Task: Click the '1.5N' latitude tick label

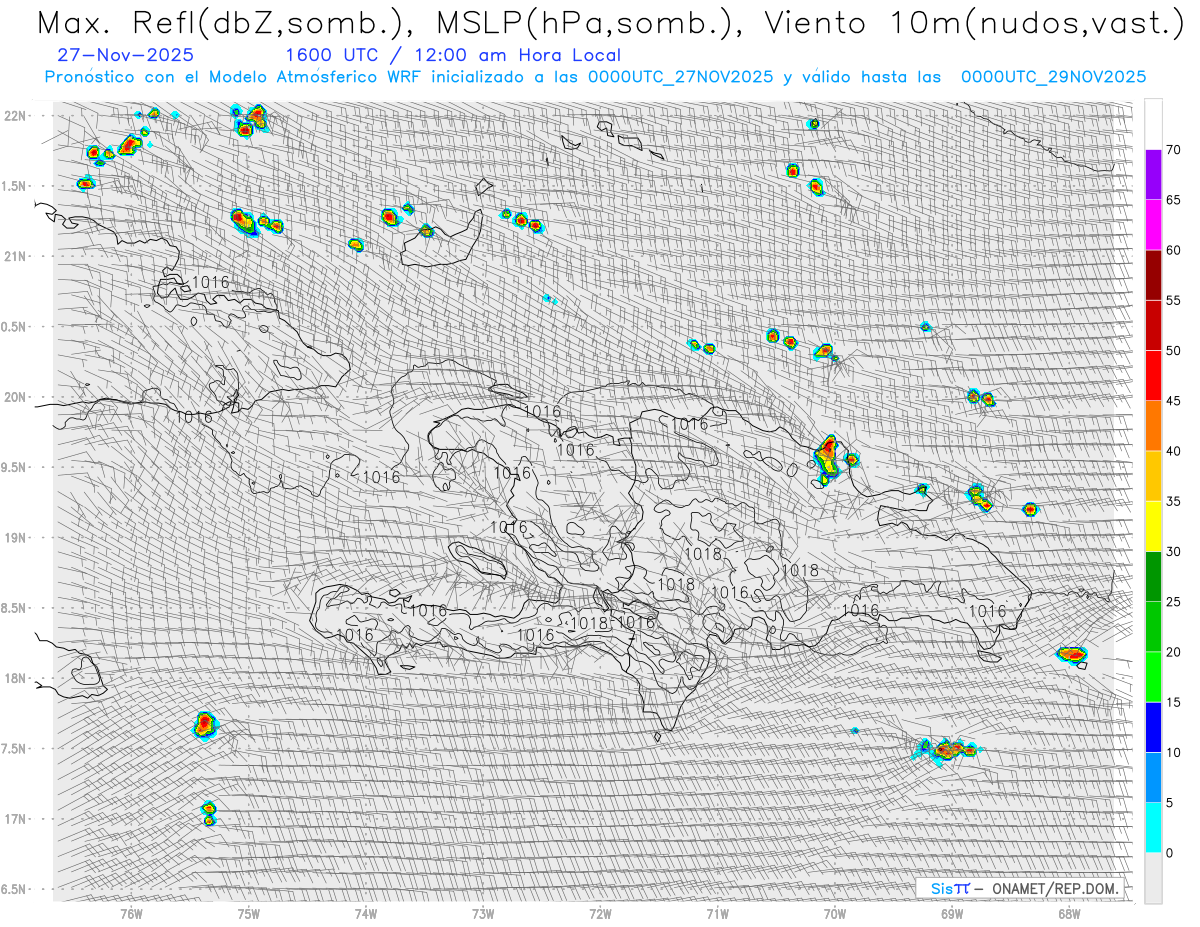Action: 15,186
